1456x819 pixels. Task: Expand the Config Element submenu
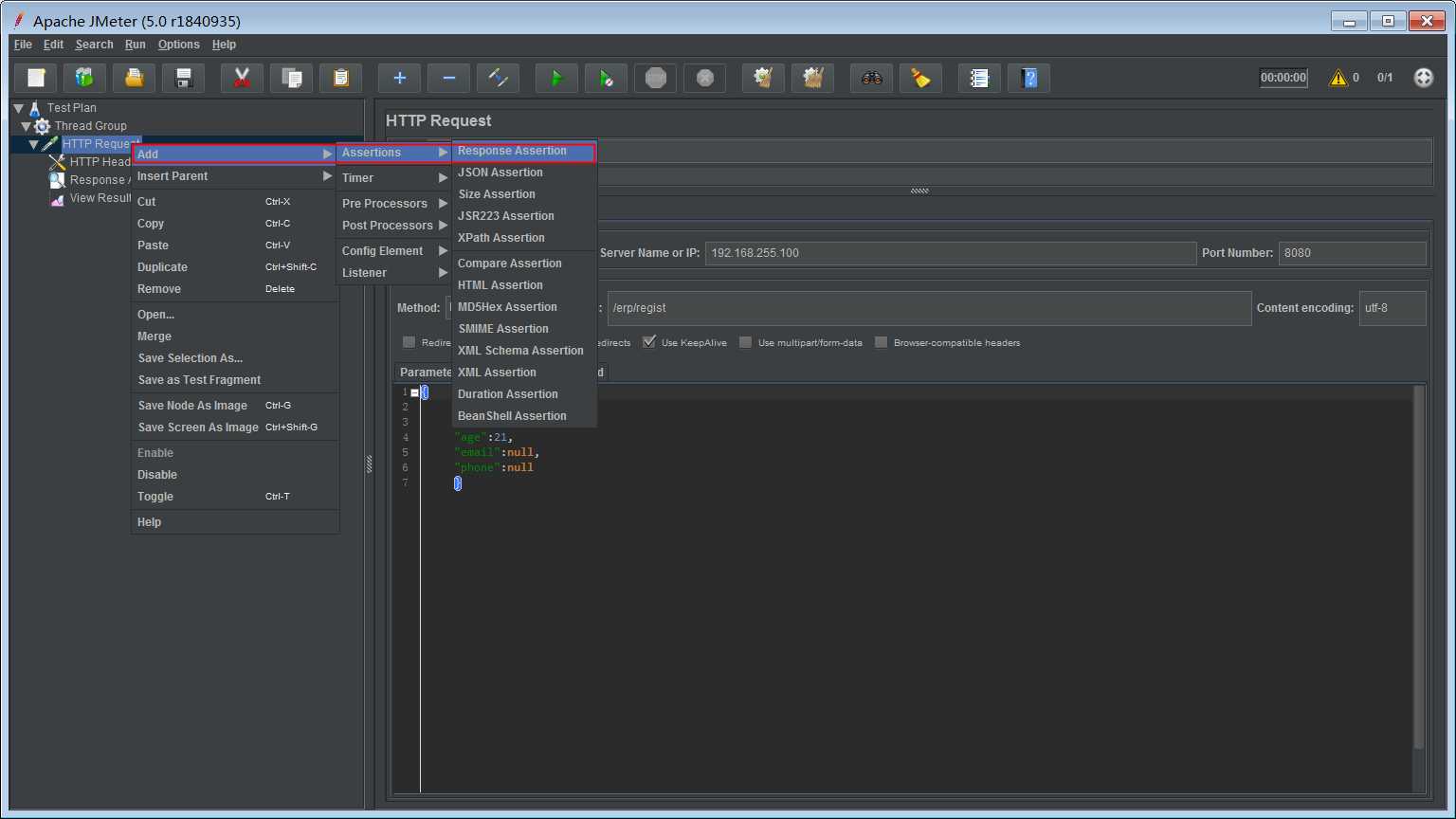[x=394, y=251]
